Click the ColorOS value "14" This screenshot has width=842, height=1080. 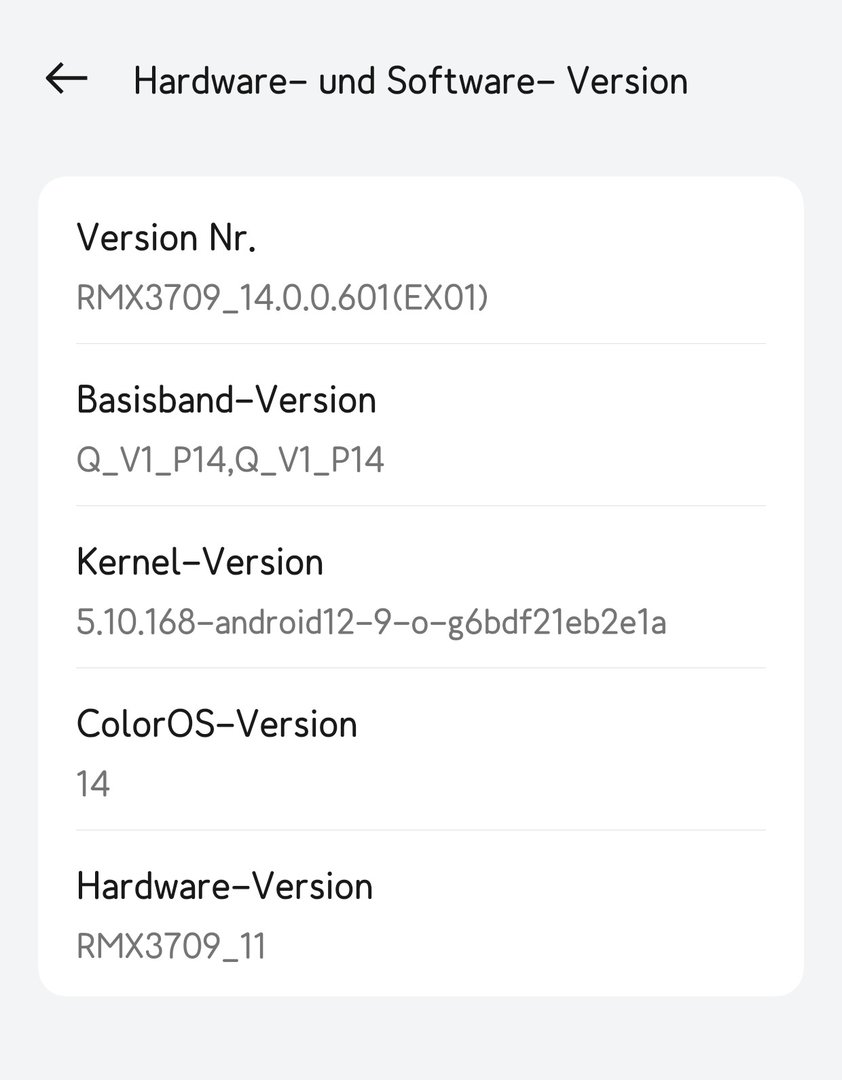93,784
